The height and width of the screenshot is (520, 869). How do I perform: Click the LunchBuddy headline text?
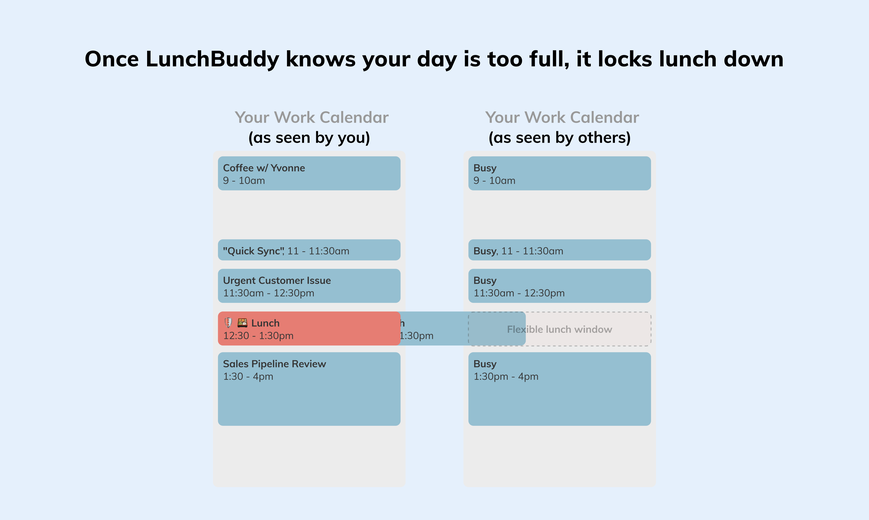434,59
